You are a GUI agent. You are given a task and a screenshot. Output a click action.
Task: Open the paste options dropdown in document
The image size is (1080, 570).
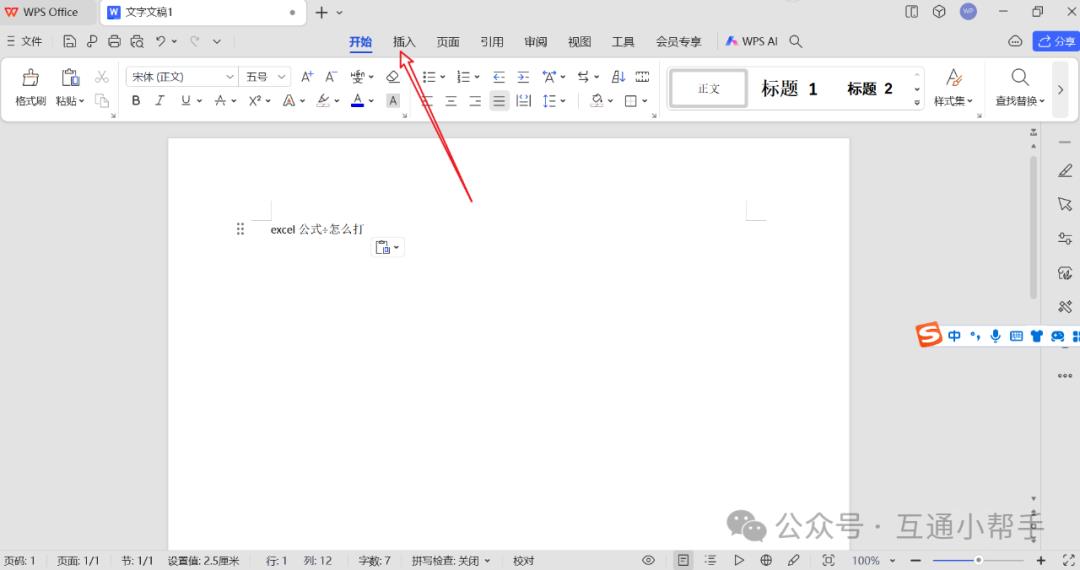[x=388, y=247]
